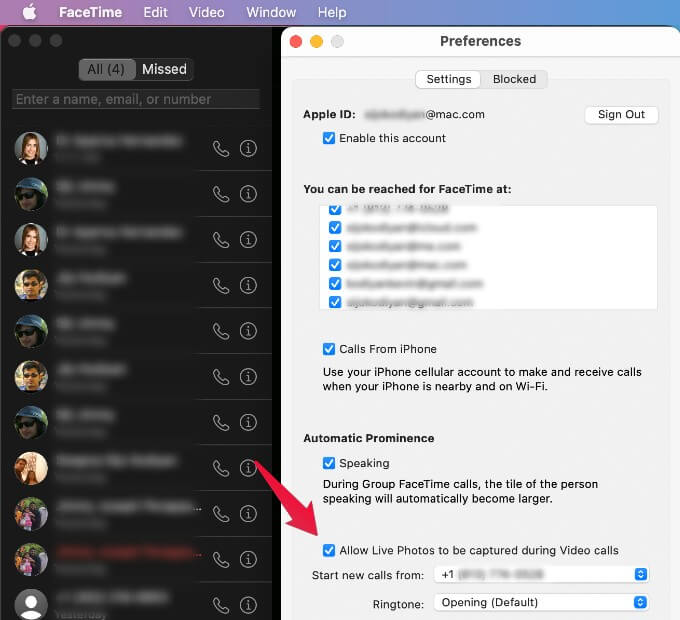Image resolution: width=680 pixels, height=620 pixels.
Task: Click the generic silhouette avatar in the last row
Action: point(31,604)
